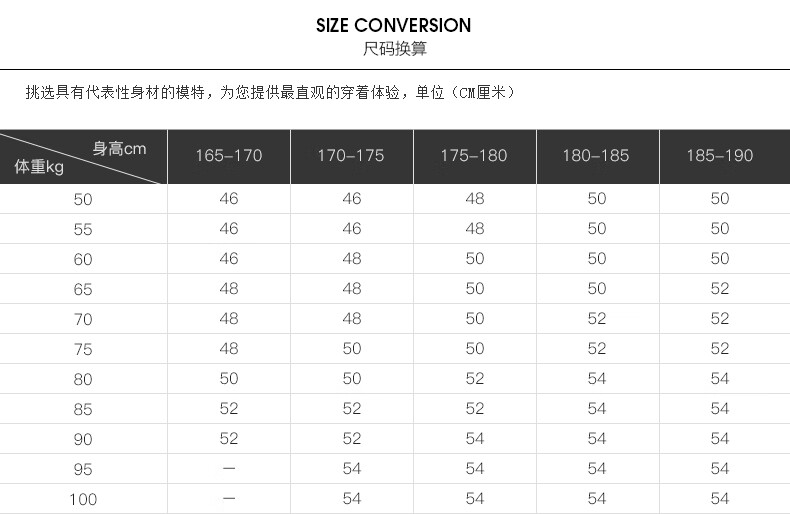The image size is (790, 514).
Task: Click the 65 kg weight row label
Action: coord(83,289)
